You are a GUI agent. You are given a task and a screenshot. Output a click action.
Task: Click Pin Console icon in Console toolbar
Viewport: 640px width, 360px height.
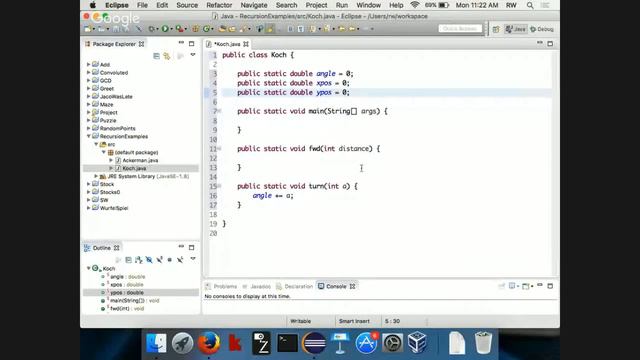pos(502,287)
